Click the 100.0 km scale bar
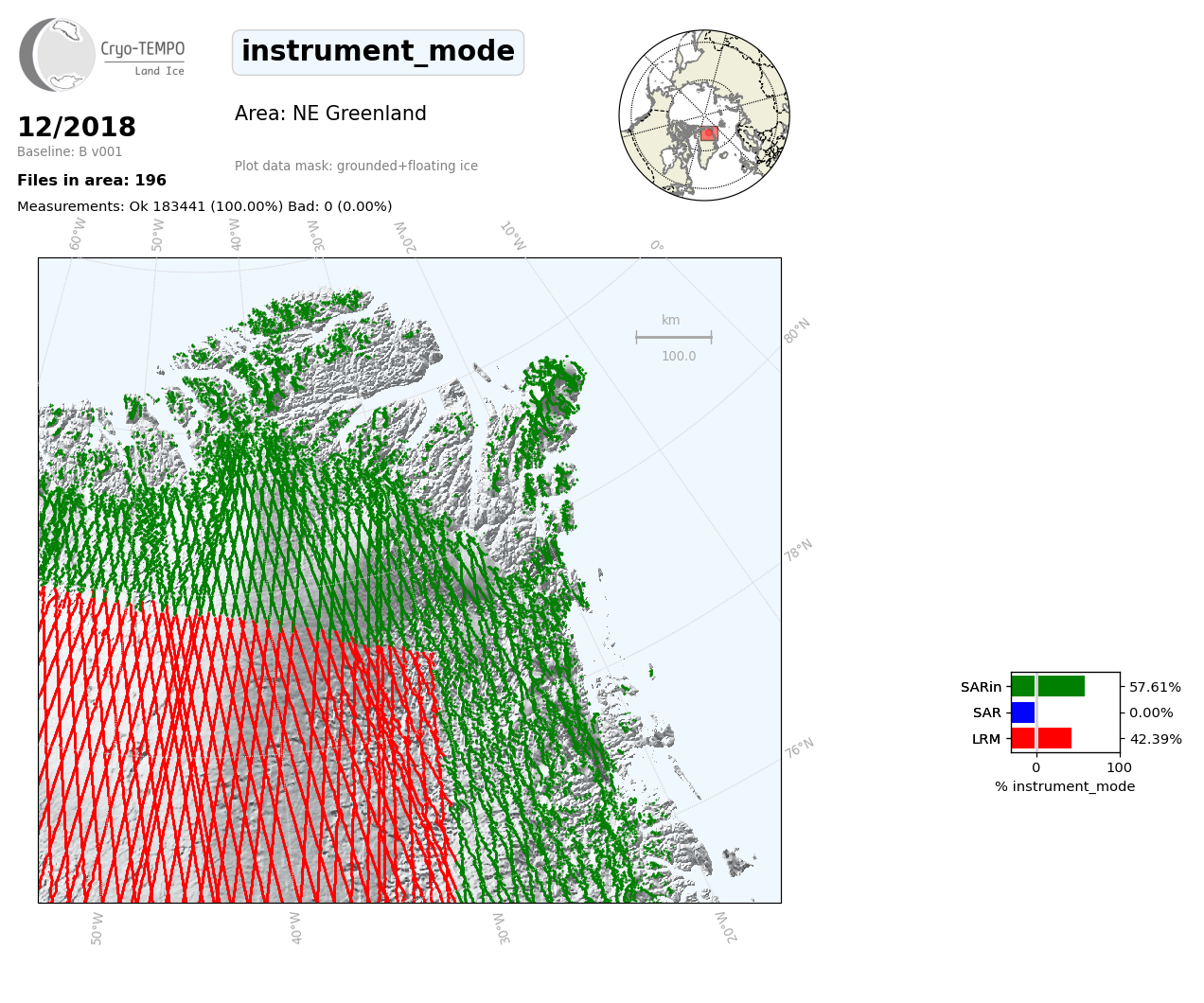The width and height of the screenshot is (1204, 1003). point(674,338)
